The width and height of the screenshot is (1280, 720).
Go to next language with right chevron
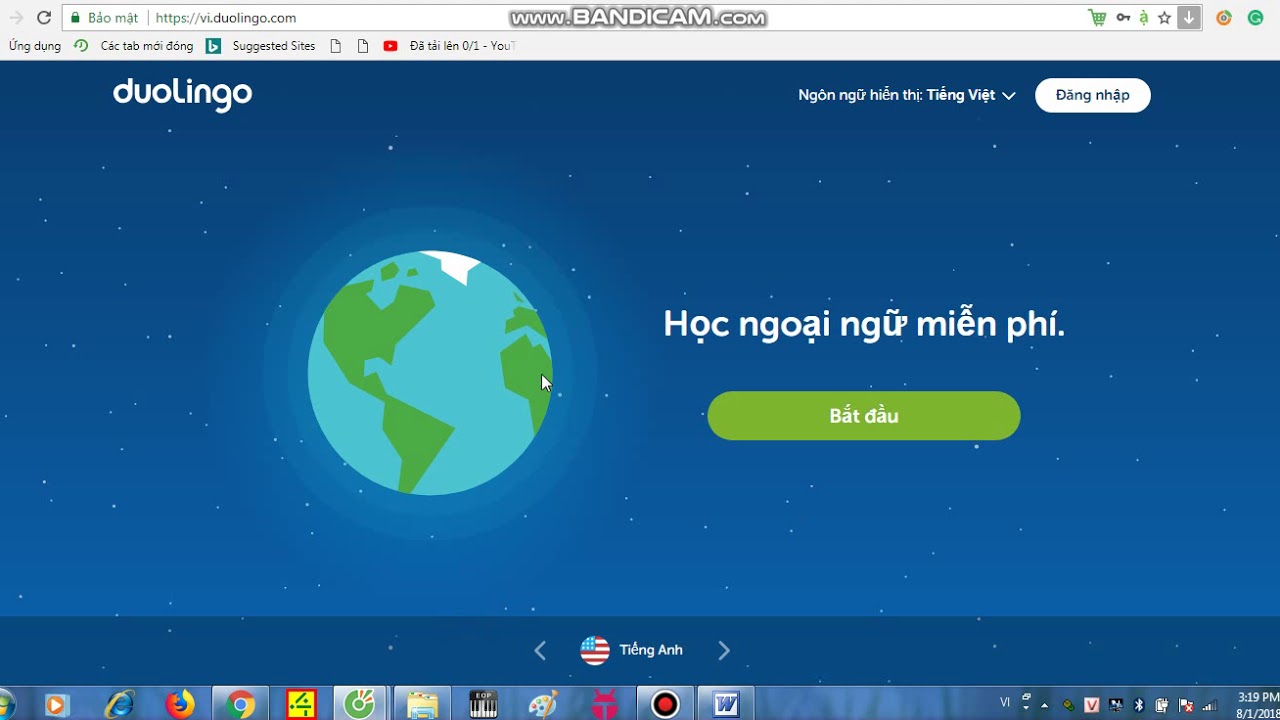pos(724,651)
